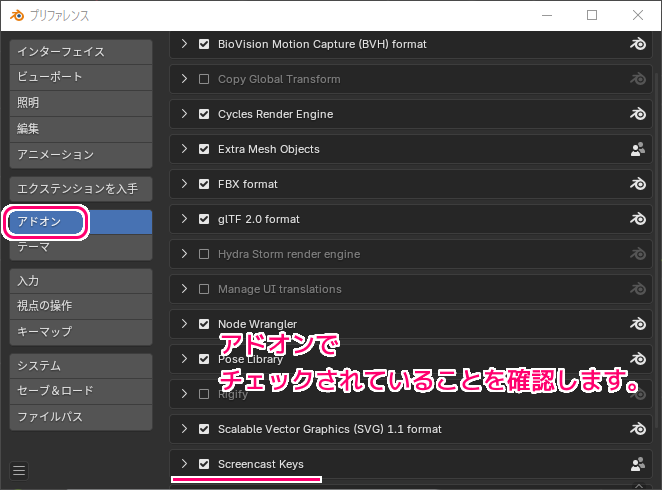Screen dimensions: 662x490
Task: Toggle Screencast Keys addon checkbox
Action: tap(204, 464)
